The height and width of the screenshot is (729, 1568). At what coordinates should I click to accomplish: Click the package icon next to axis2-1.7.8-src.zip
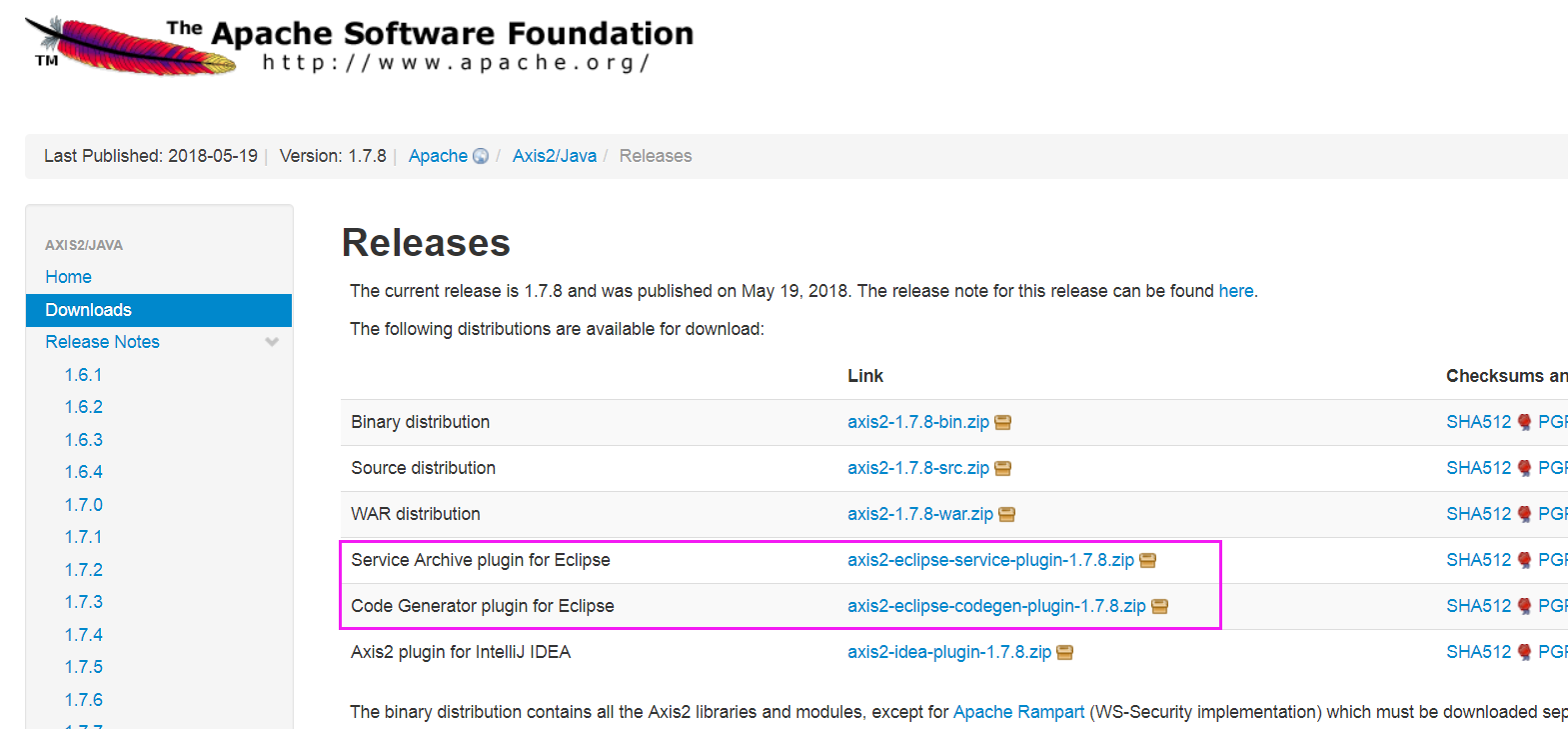point(1003,469)
